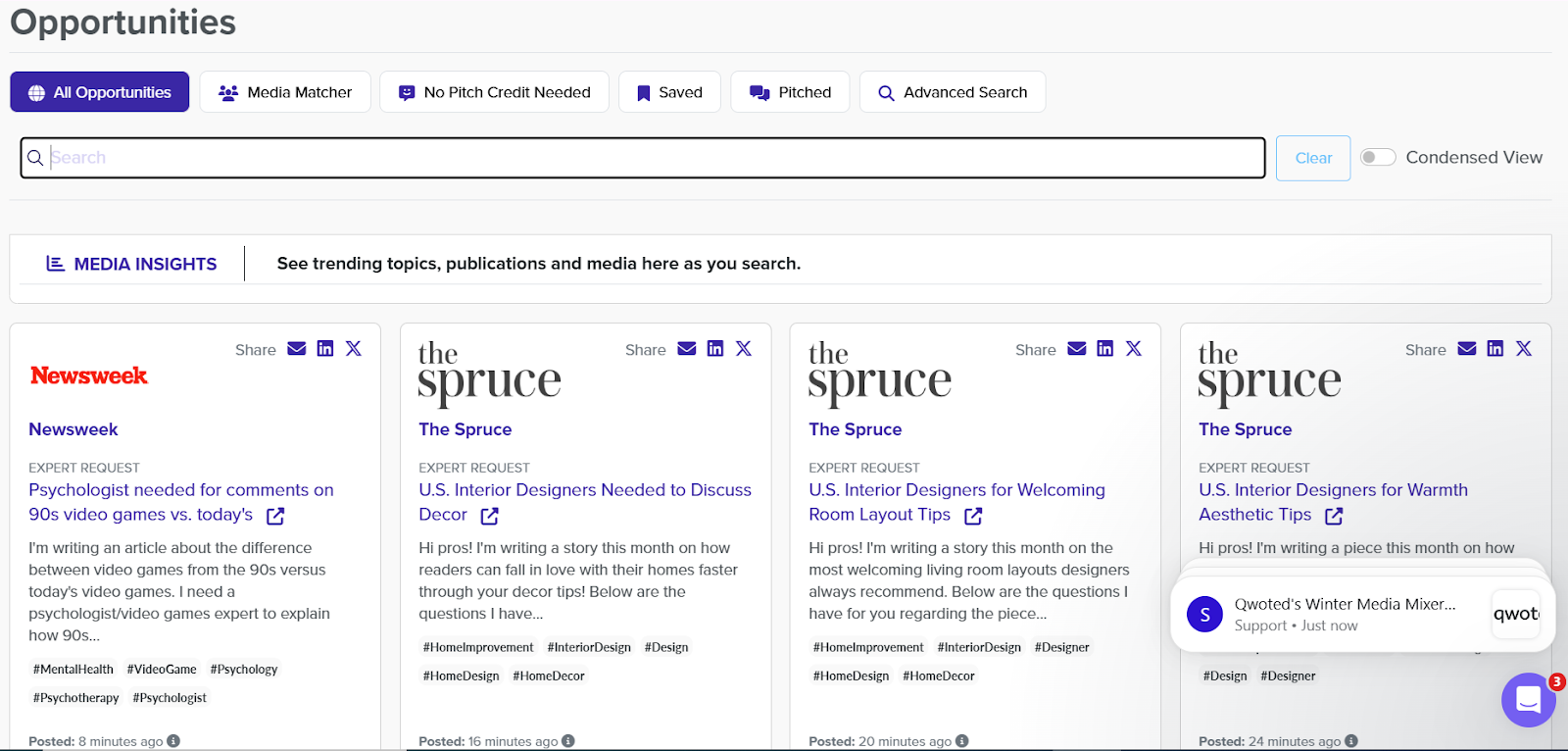Share Discuss Decor request on LinkedIn

click(715, 349)
